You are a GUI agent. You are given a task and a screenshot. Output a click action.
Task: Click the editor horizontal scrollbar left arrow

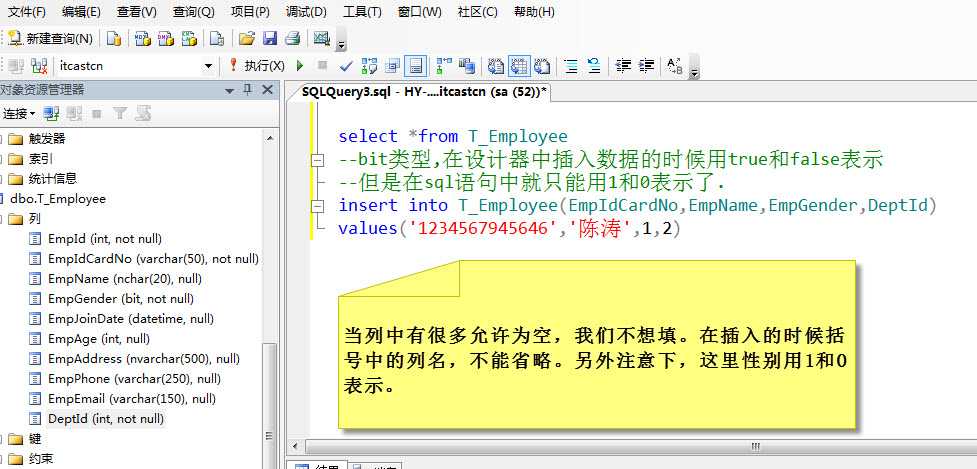[295, 447]
